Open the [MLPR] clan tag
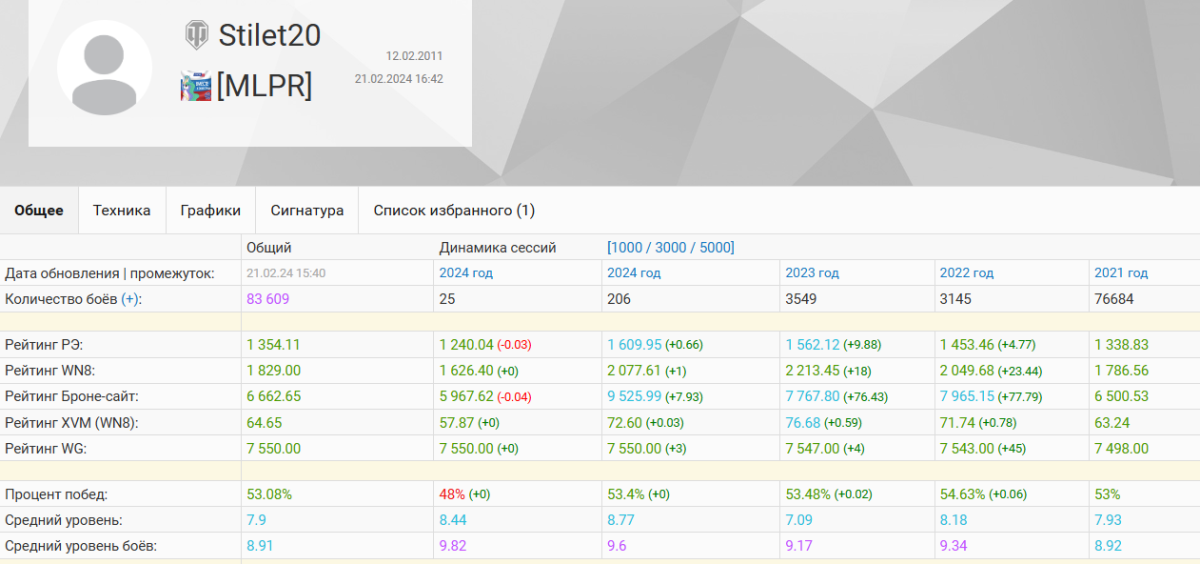The image size is (1200, 564). click(264, 87)
